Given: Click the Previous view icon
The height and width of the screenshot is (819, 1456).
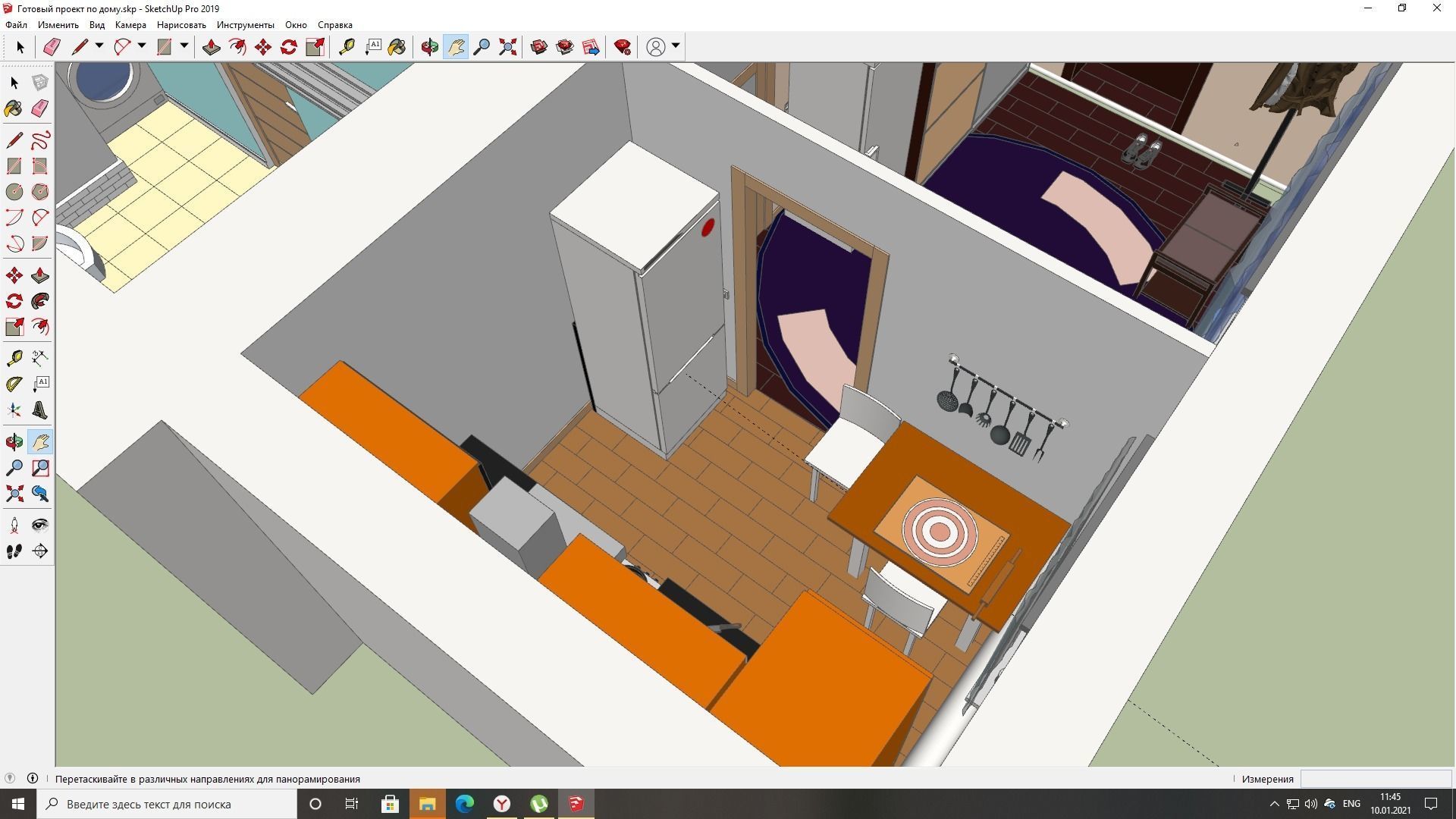Looking at the screenshot, I should tap(40, 494).
